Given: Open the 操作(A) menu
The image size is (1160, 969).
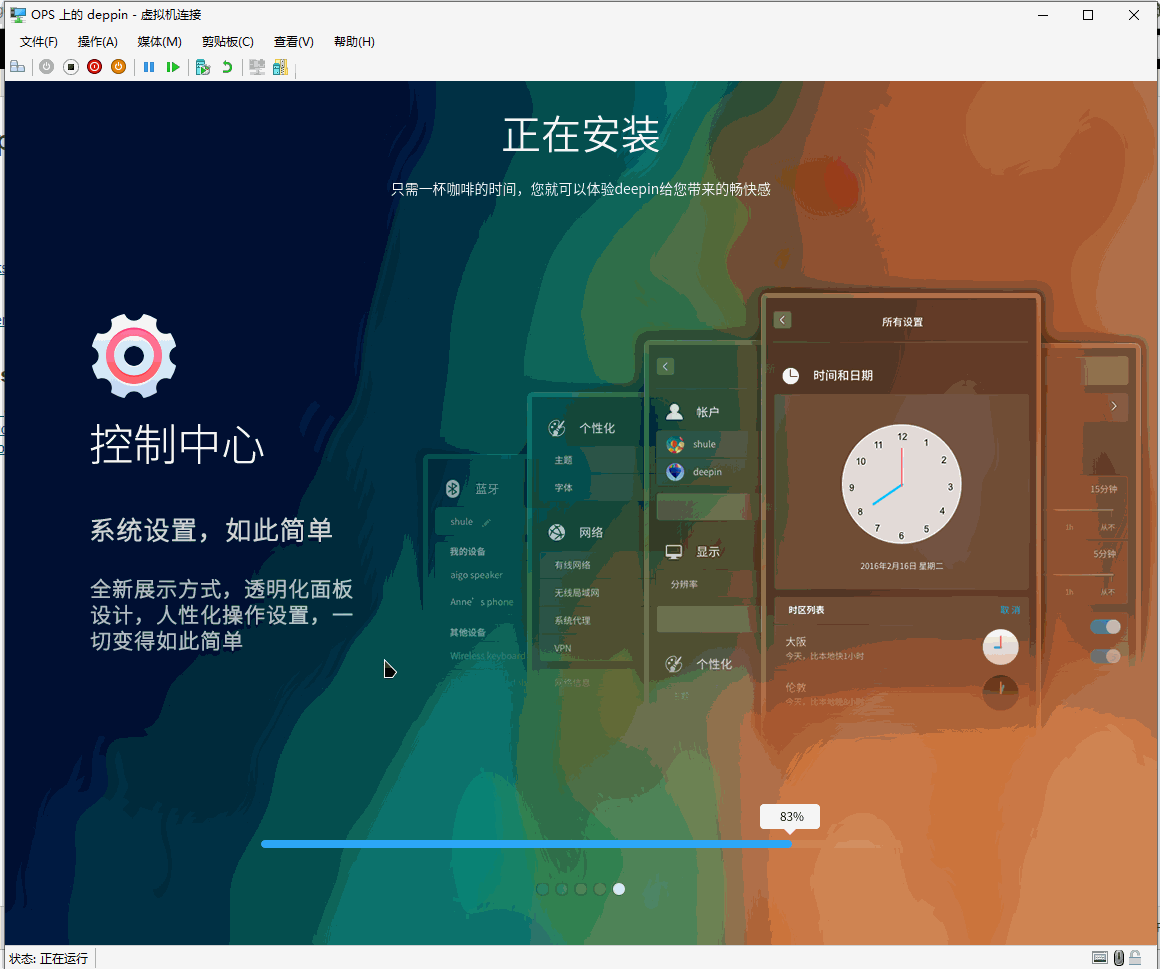Looking at the screenshot, I should coord(98,42).
